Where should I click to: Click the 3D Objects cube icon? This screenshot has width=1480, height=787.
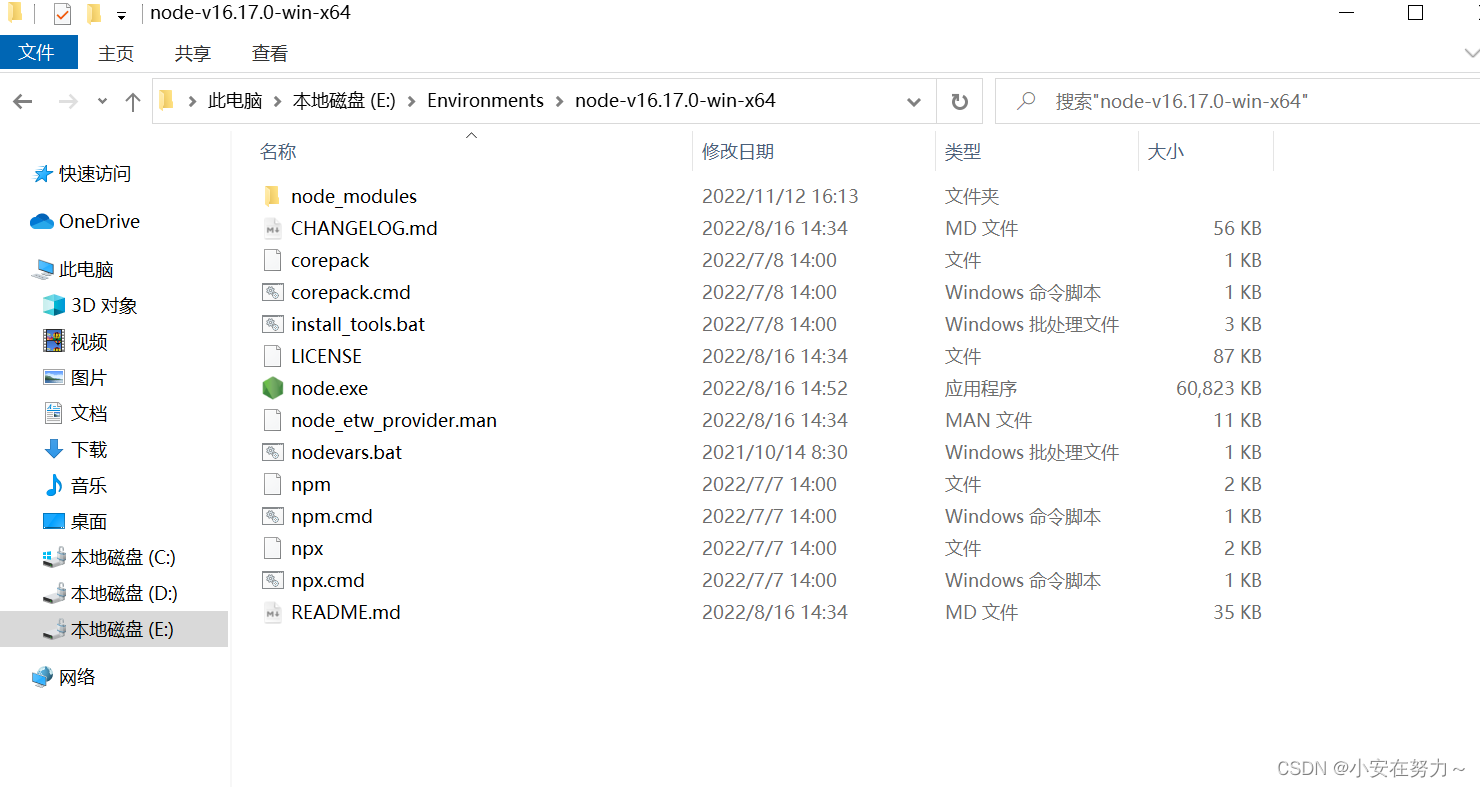54,305
